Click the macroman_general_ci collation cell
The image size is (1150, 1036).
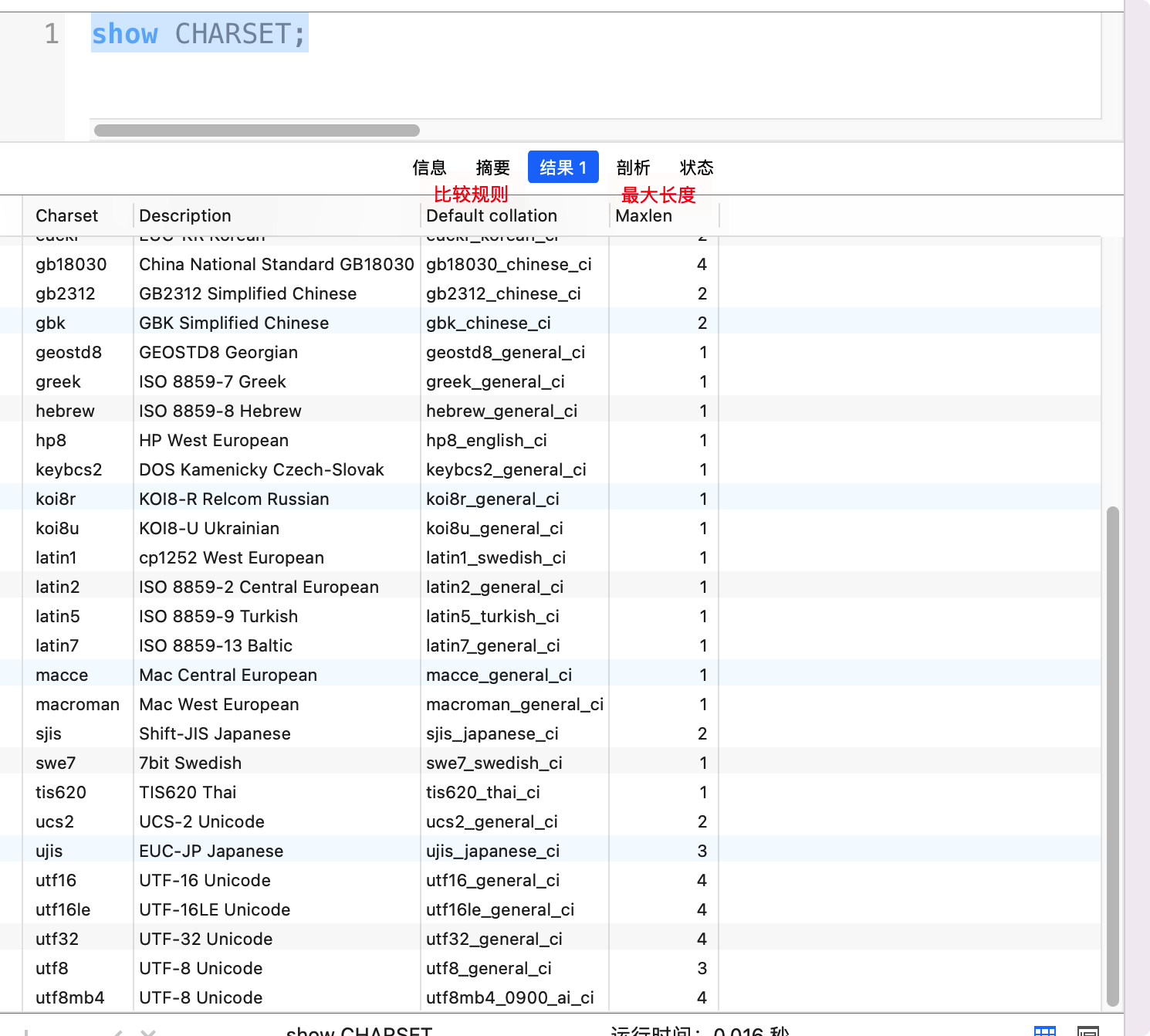pyautogui.click(x=515, y=704)
